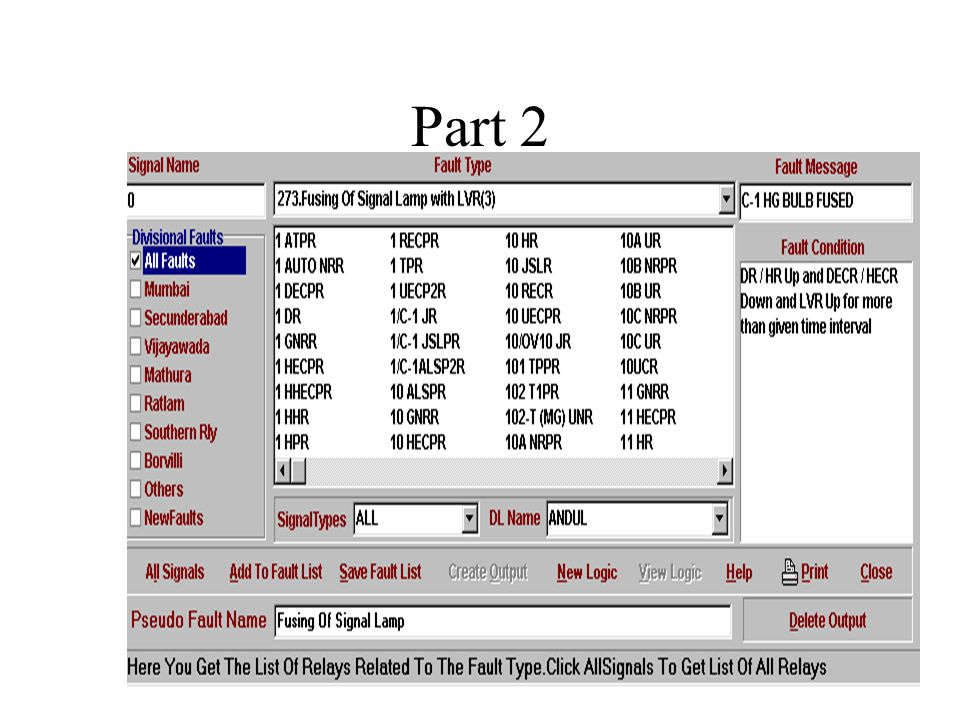The width and height of the screenshot is (960, 720).
Task: Select relay 1/C-1ALSP2R
Action: (x=427, y=367)
